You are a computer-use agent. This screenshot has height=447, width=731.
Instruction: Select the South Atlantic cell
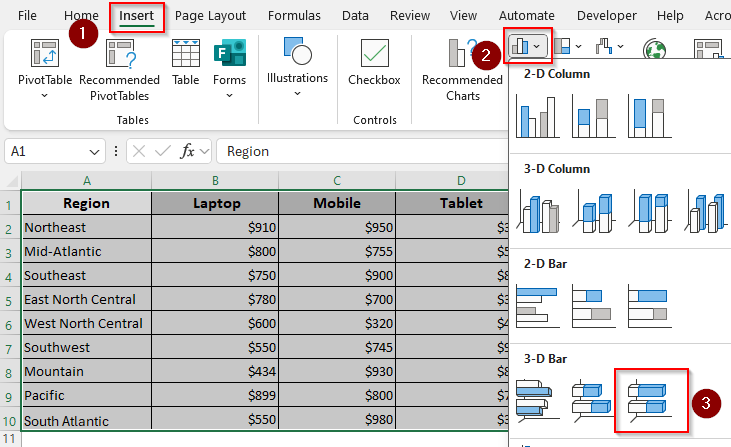[87, 419]
